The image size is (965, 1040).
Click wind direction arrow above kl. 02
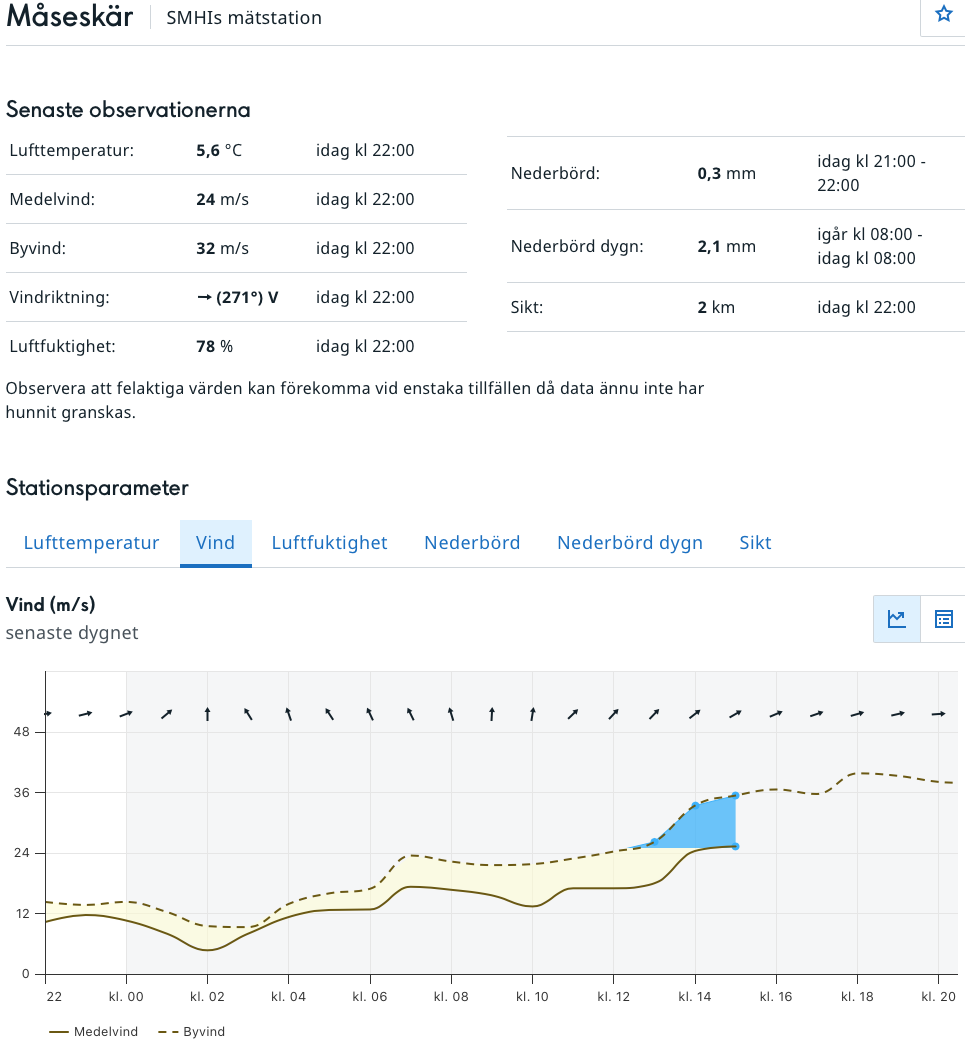coord(208,714)
